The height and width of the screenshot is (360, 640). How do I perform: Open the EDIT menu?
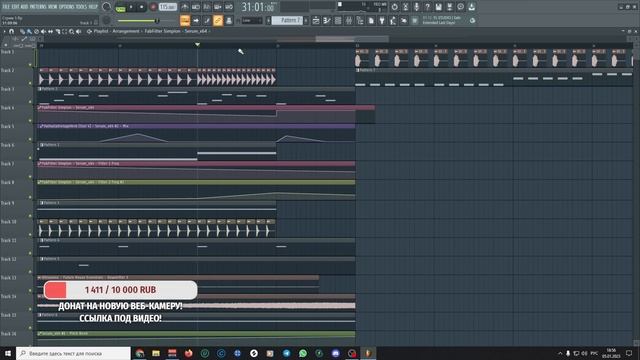coord(15,7)
